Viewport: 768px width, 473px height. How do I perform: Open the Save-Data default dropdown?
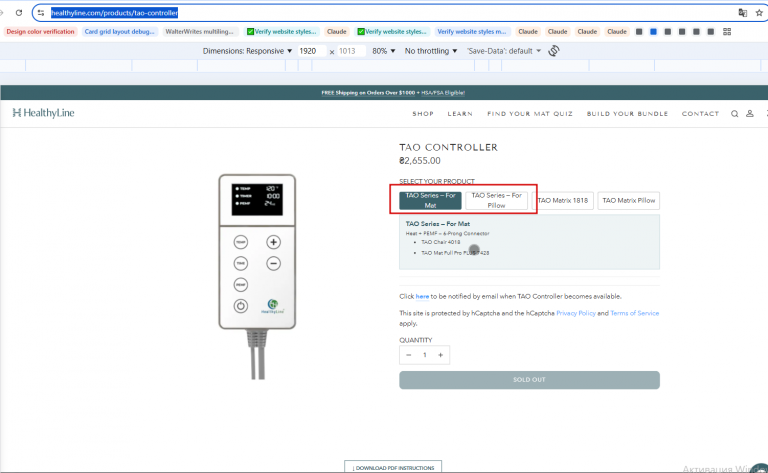tap(504, 51)
